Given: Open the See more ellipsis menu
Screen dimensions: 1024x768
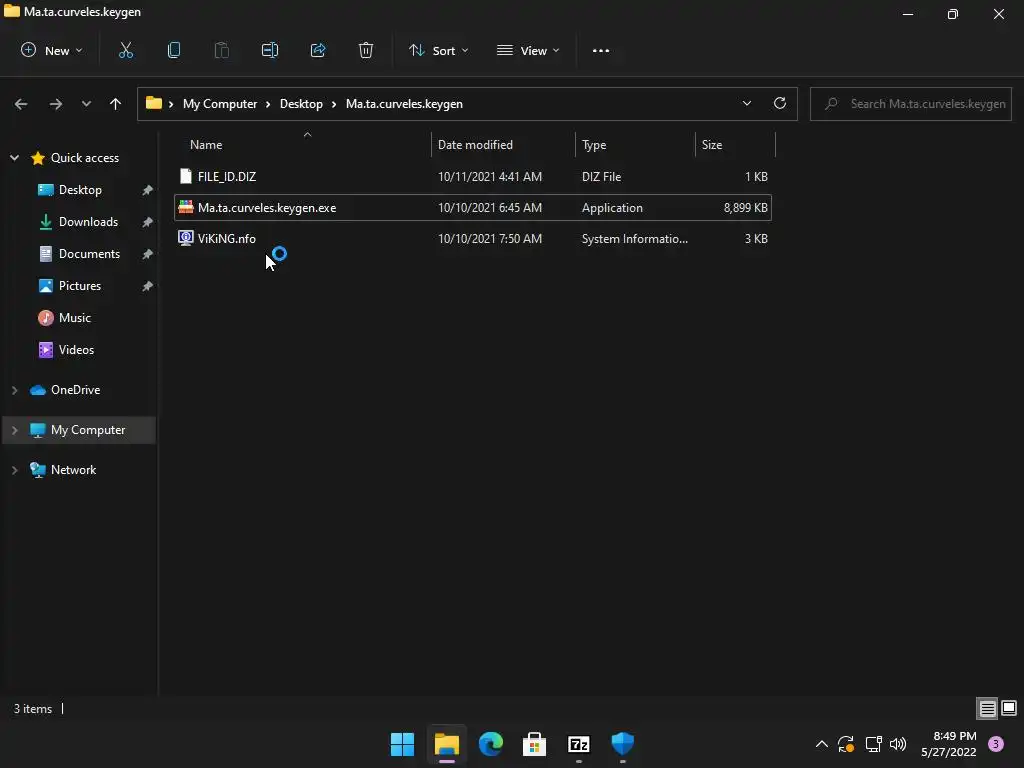Looking at the screenshot, I should pyautogui.click(x=601, y=50).
